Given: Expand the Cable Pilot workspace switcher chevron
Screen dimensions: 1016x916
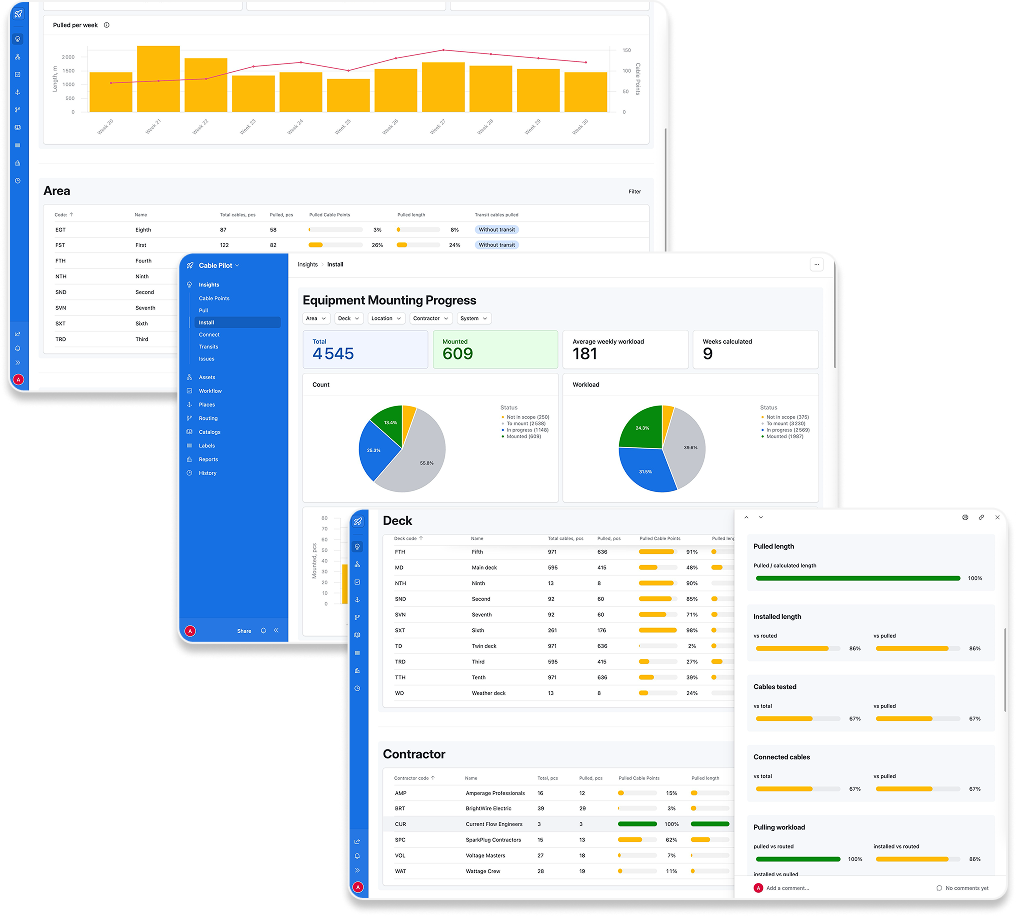Looking at the screenshot, I should [235, 266].
